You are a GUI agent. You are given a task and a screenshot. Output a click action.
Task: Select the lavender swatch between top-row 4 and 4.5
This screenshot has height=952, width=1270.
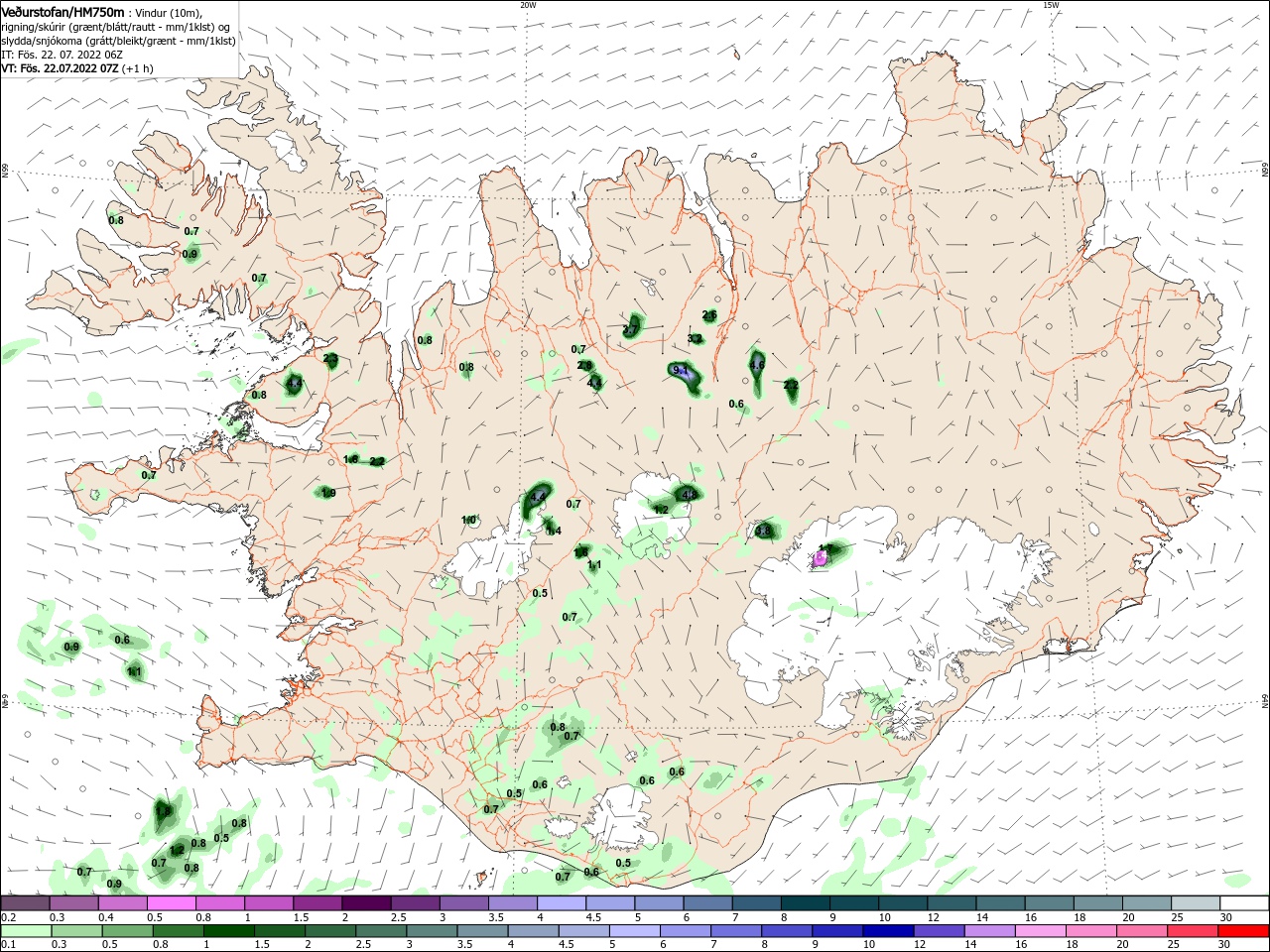pyautogui.click(x=562, y=903)
